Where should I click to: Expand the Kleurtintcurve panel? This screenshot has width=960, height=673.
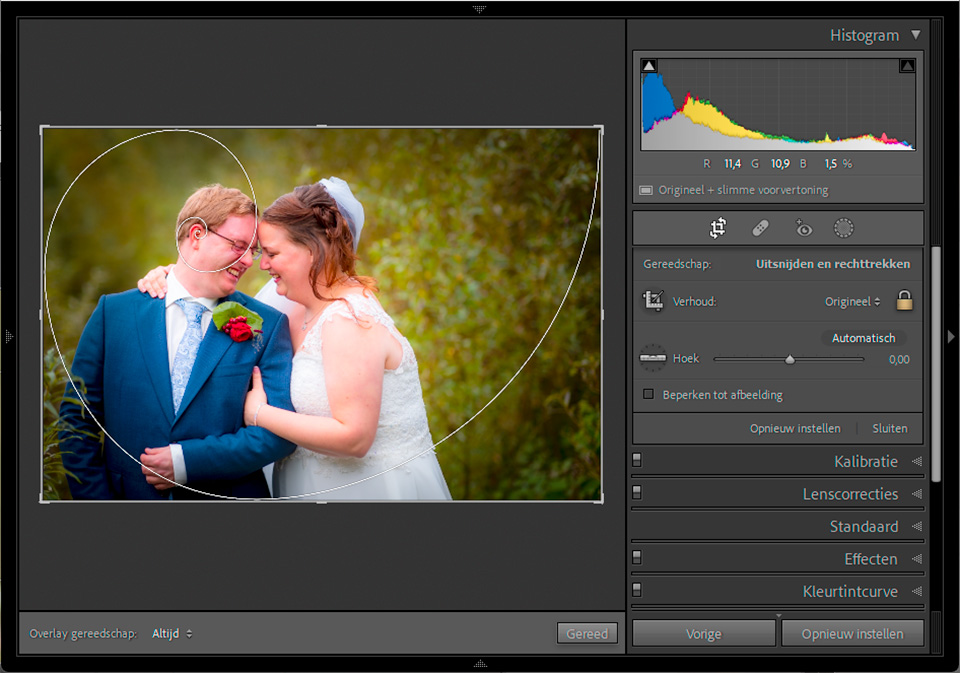pos(917,591)
